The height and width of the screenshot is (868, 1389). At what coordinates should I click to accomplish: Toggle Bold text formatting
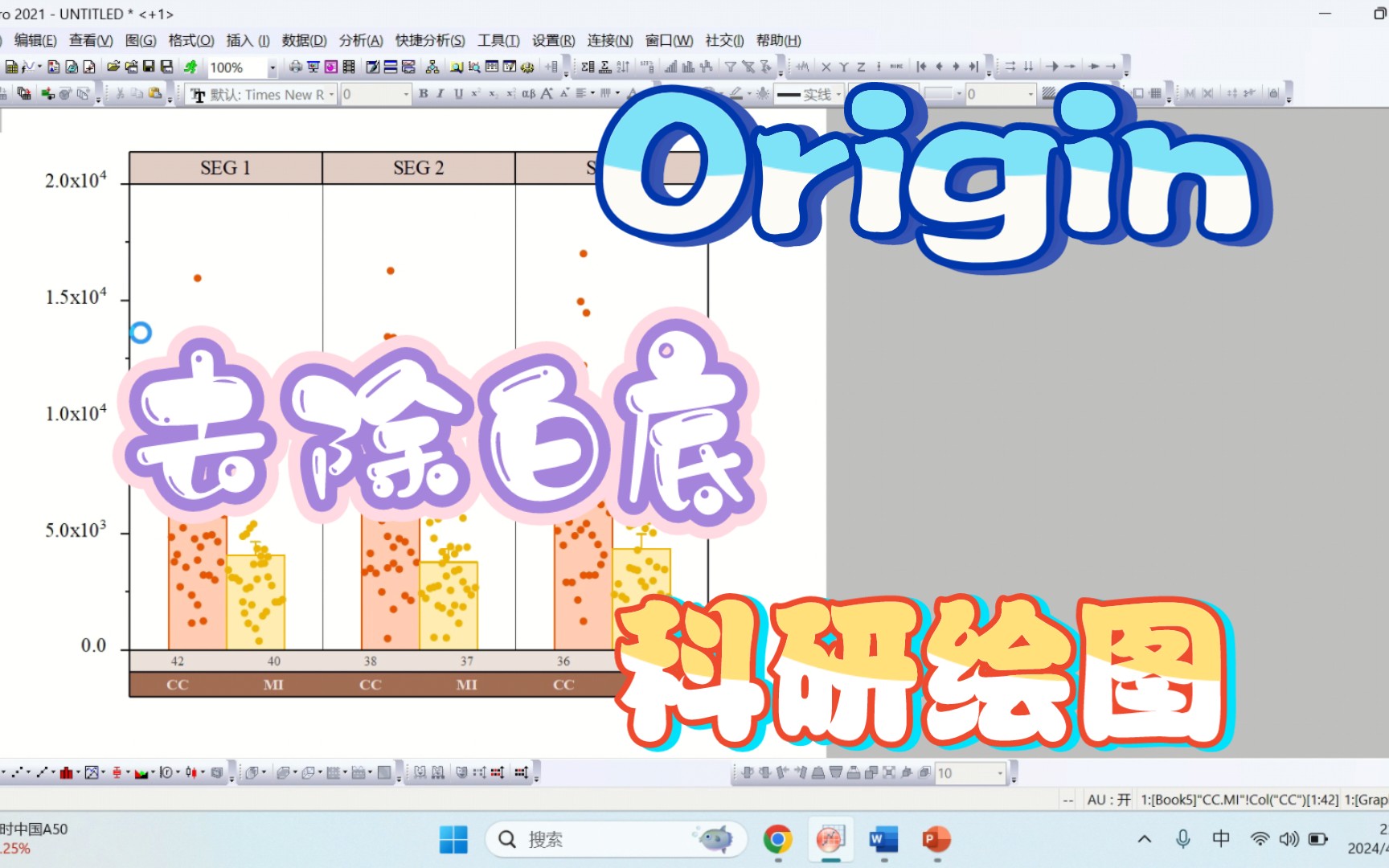click(x=423, y=94)
